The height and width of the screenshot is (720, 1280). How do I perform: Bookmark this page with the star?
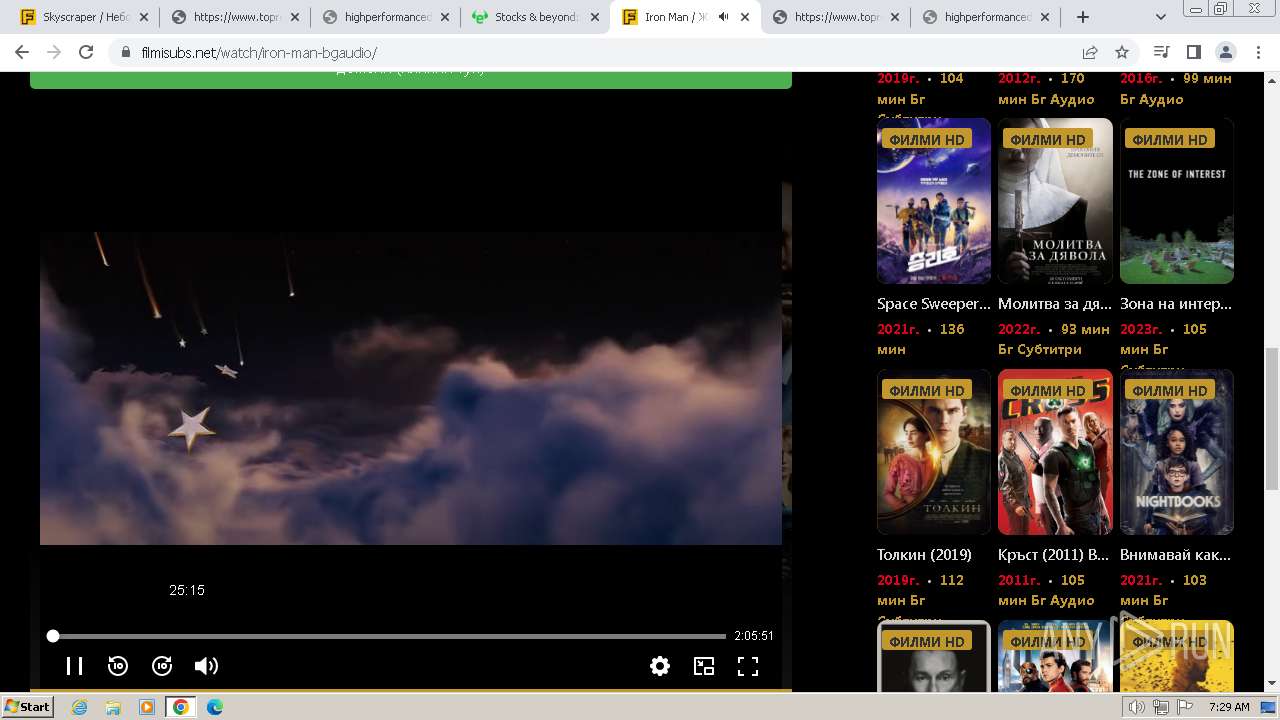point(1122,52)
